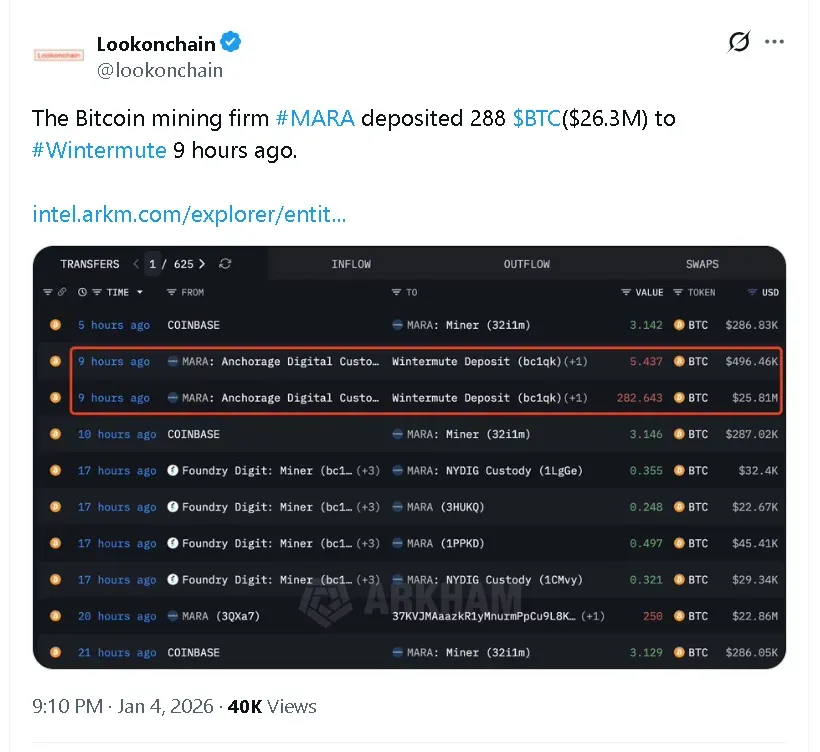820x752 pixels.
Task: Click the @lookonchain handle
Action: pyautogui.click(x=160, y=70)
